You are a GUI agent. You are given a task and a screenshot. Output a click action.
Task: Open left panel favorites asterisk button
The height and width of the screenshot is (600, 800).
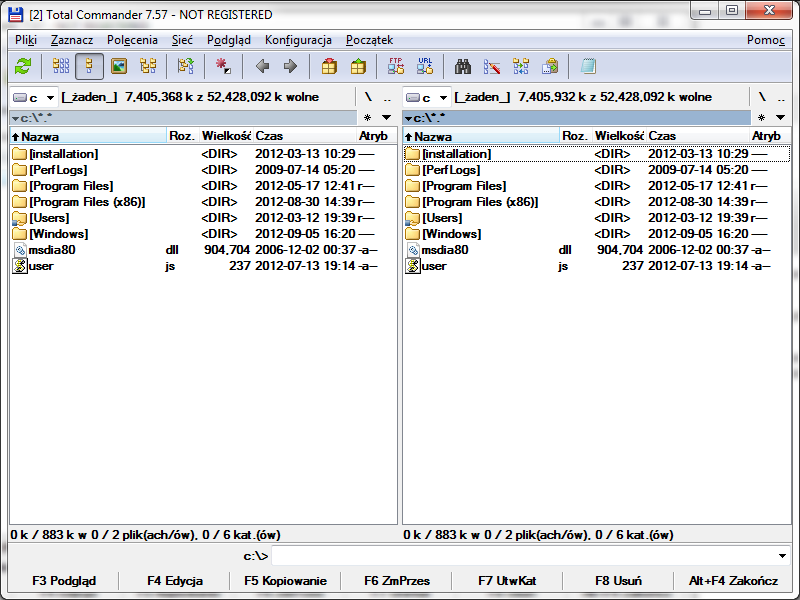367,118
